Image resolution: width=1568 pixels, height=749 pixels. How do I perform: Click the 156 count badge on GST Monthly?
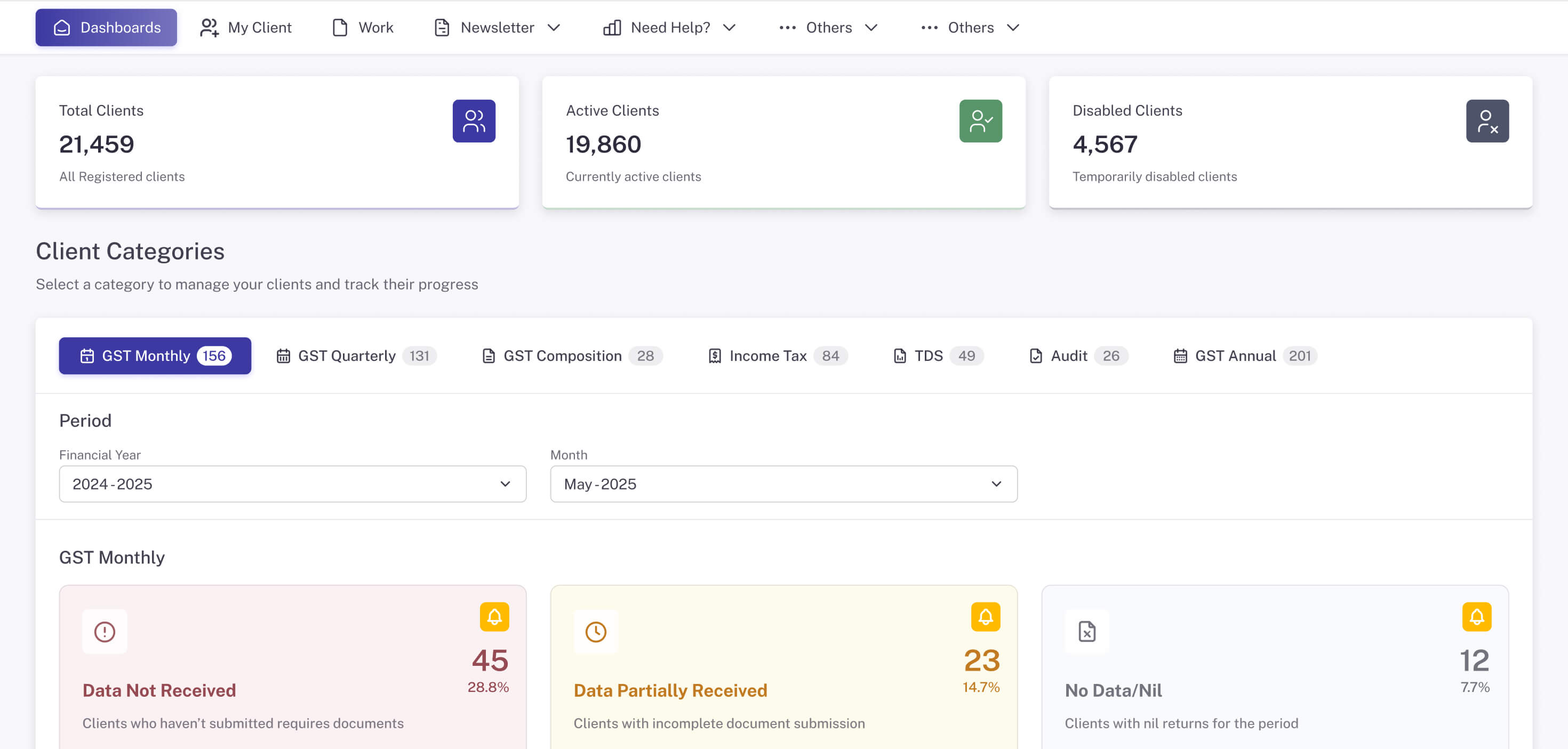(x=214, y=356)
